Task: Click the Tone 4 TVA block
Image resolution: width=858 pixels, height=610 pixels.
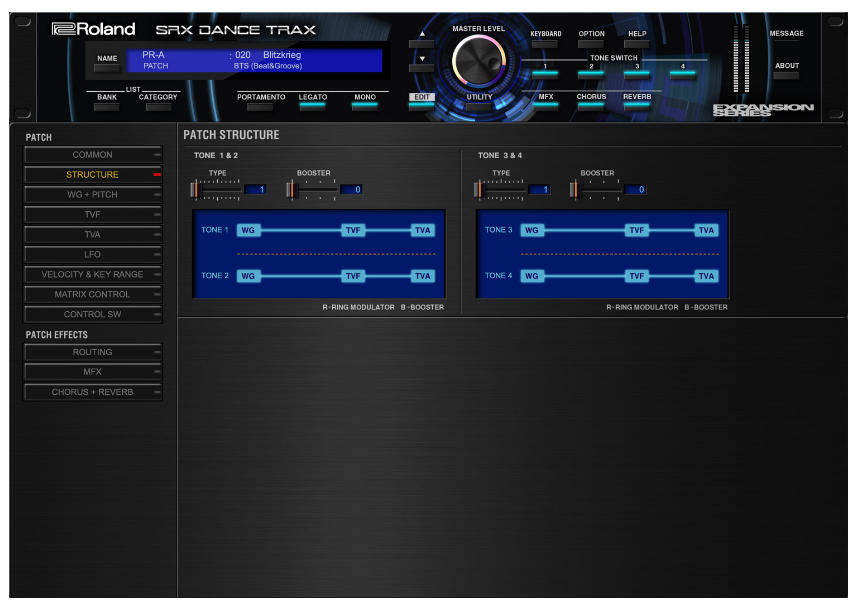Action: pos(706,276)
